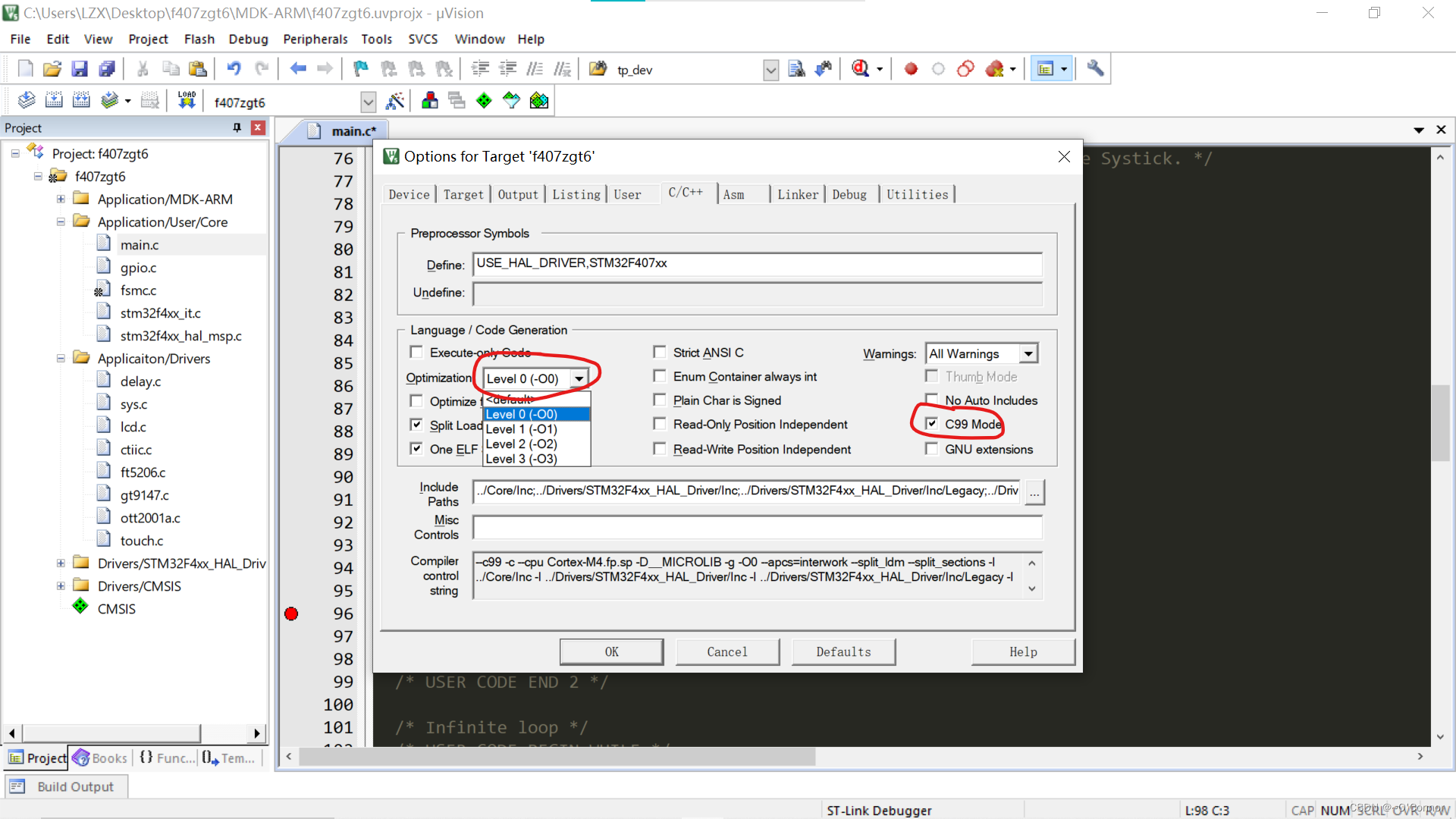Switch to the Linker tab
This screenshot has height=819, width=1456.
tap(797, 194)
